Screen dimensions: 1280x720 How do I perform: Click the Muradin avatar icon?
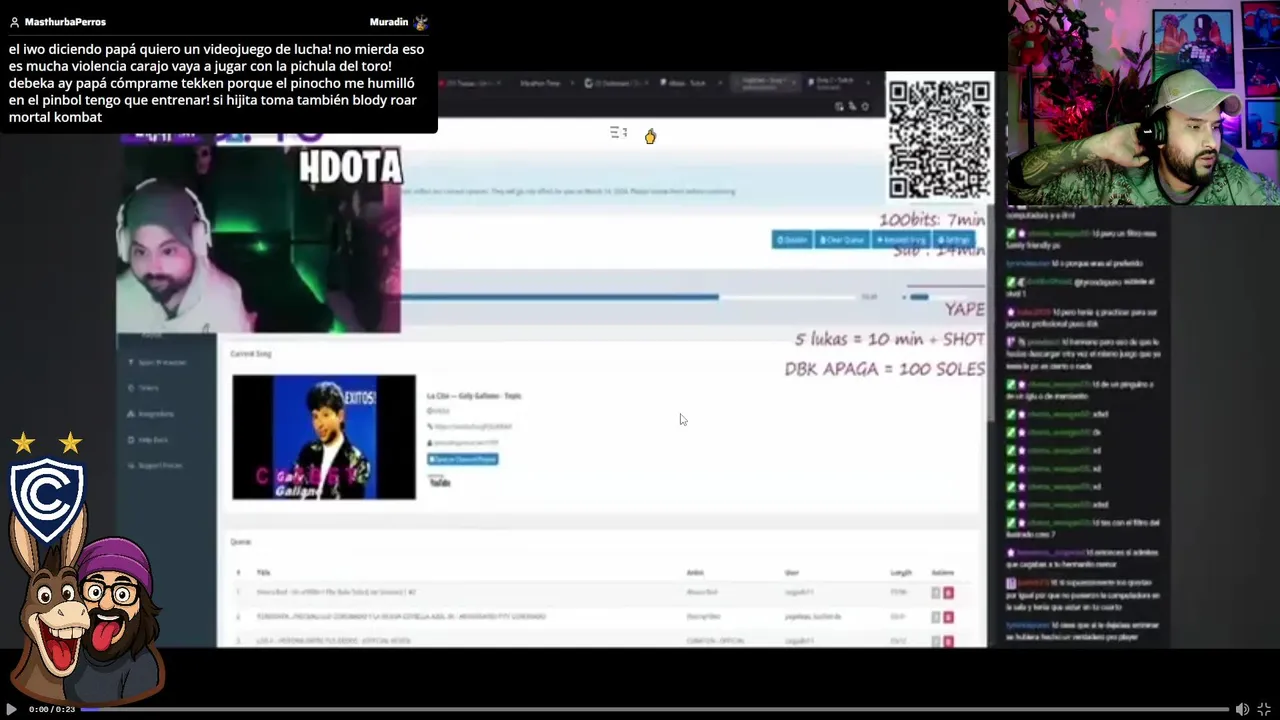click(x=421, y=22)
